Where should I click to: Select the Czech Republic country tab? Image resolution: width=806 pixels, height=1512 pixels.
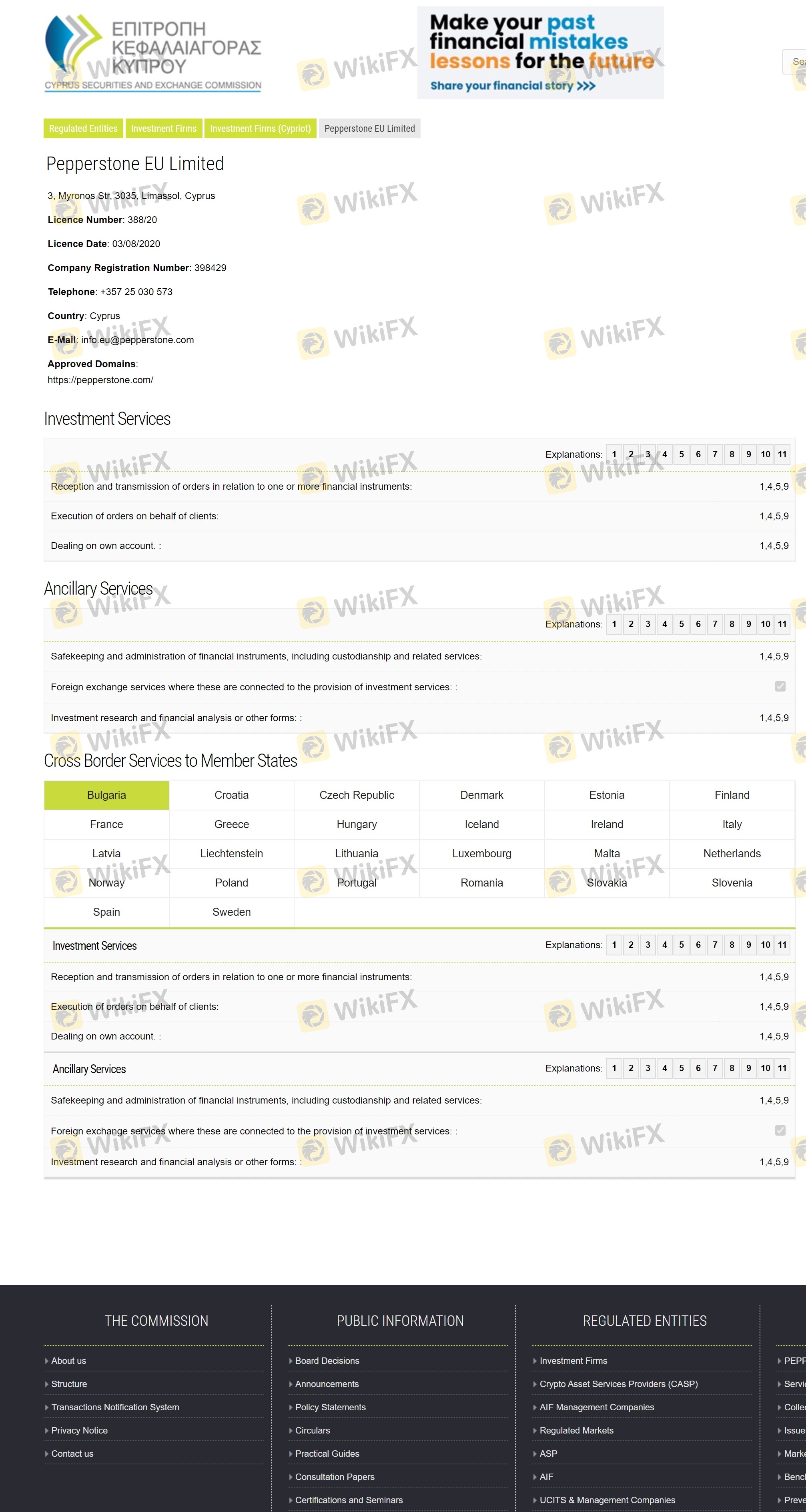[x=357, y=795]
